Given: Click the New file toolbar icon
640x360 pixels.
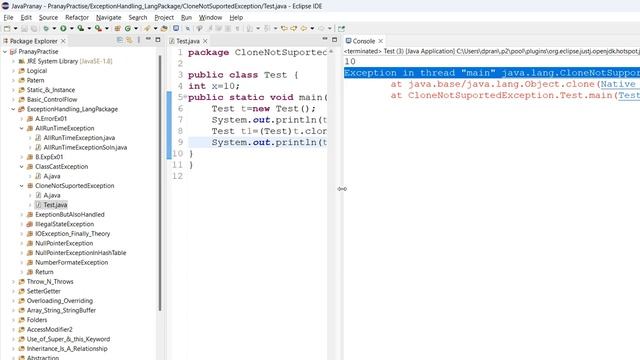Looking at the screenshot, I should [7, 29].
